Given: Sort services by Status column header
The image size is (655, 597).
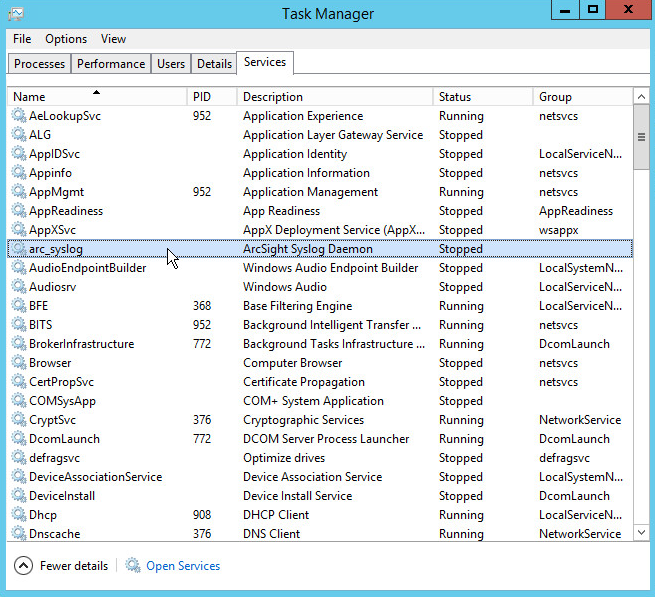Looking at the screenshot, I should click(x=483, y=97).
